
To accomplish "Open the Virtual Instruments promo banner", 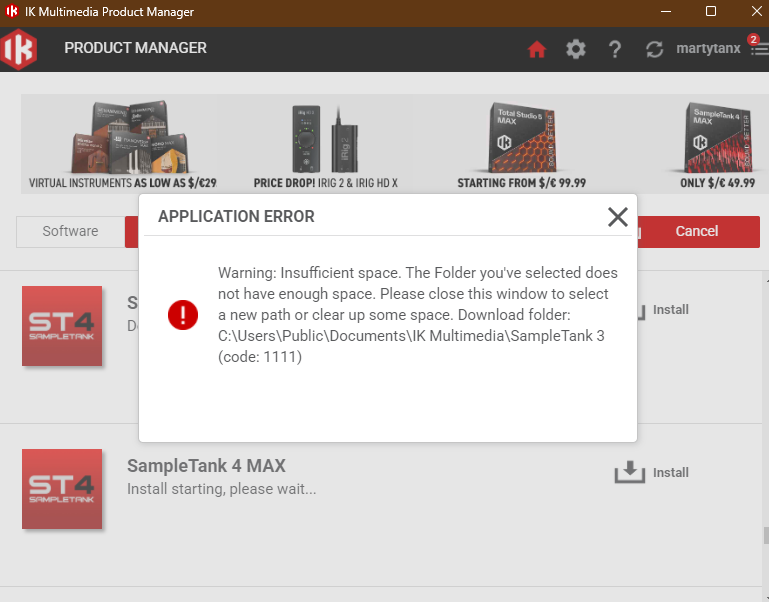I will click(123, 144).
